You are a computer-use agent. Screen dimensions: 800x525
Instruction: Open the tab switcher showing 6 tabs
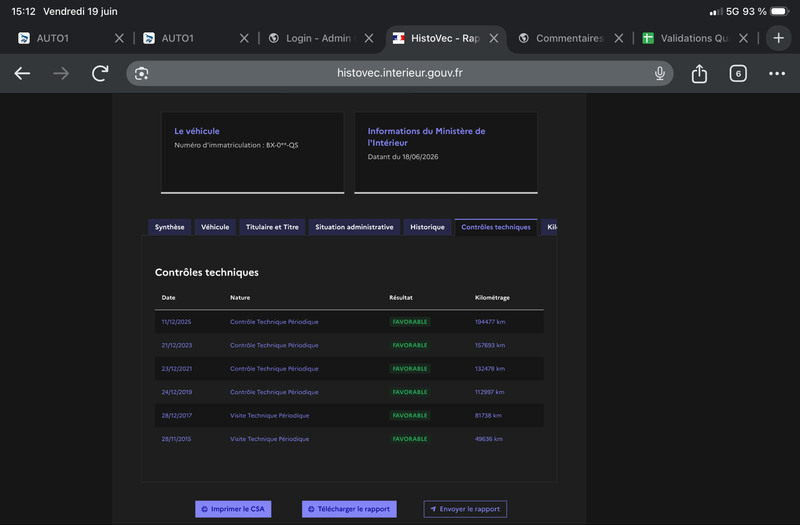click(x=738, y=73)
